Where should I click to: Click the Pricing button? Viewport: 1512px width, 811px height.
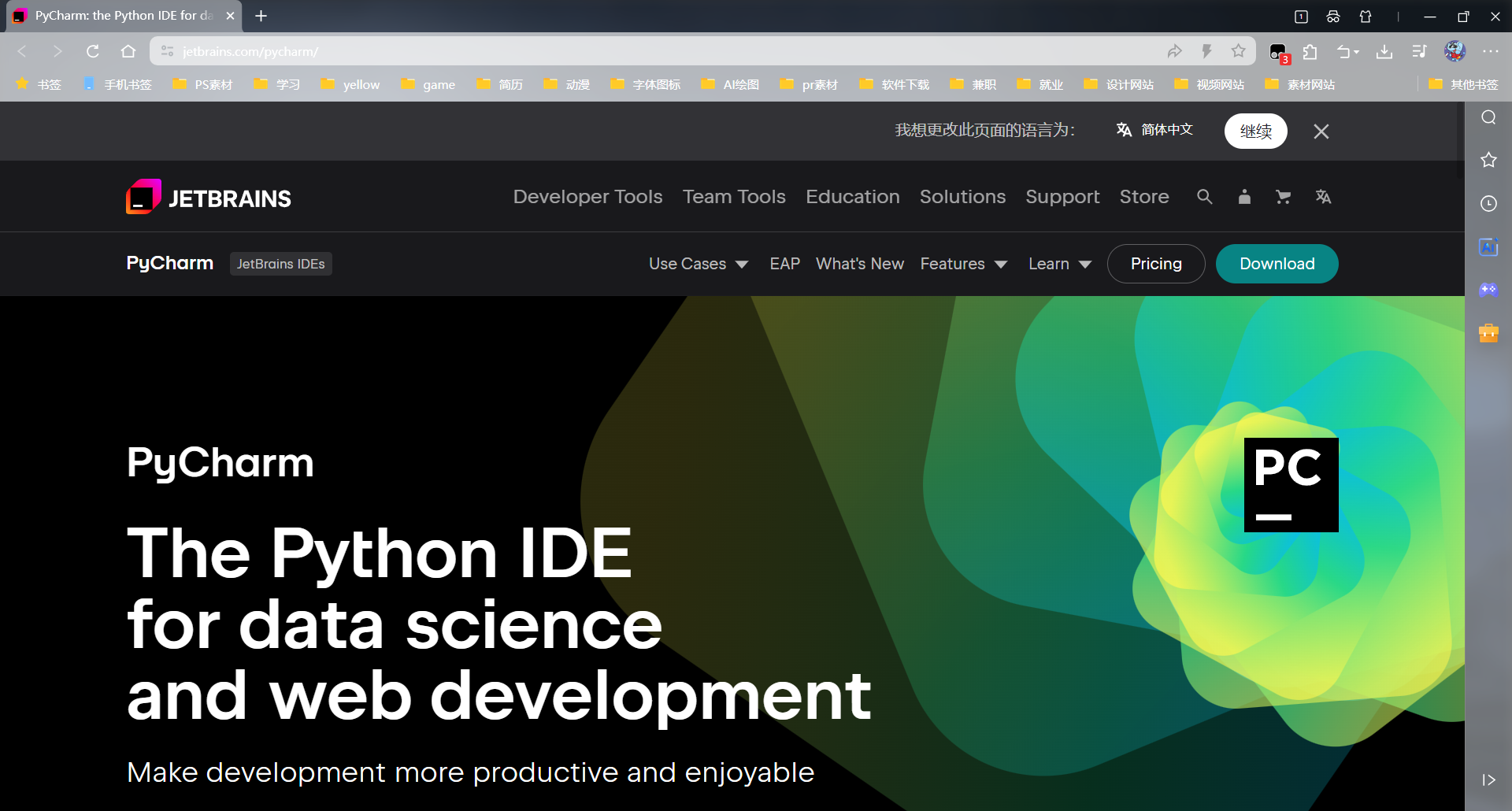[1156, 264]
